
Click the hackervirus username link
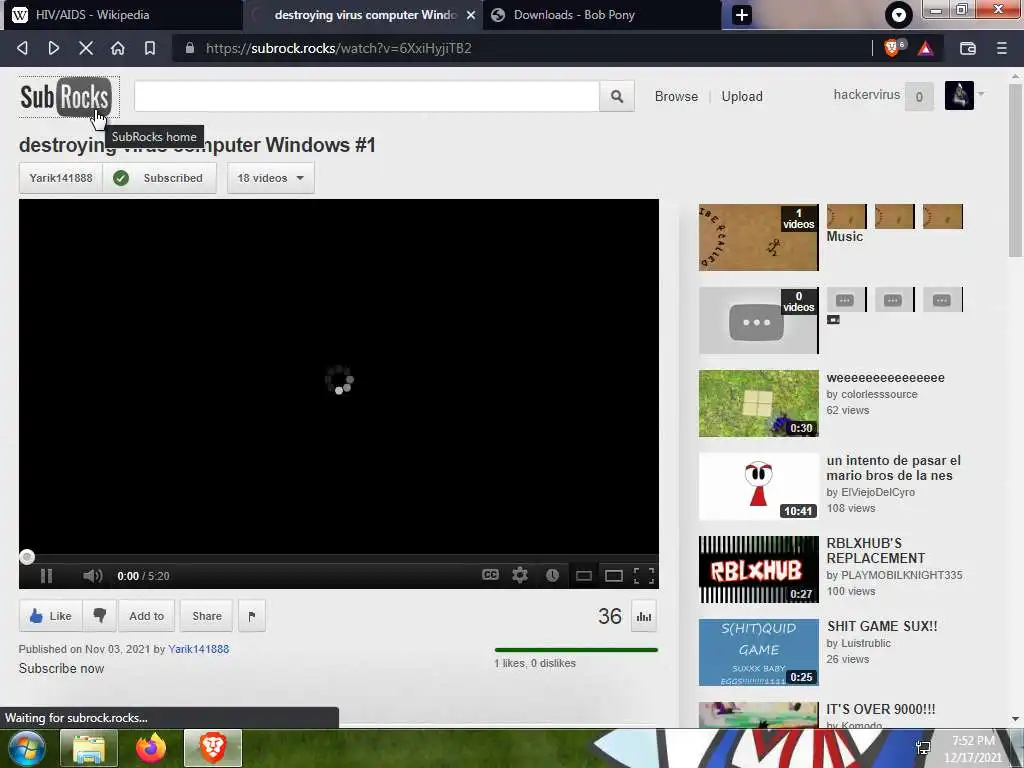click(x=867, y=95)
